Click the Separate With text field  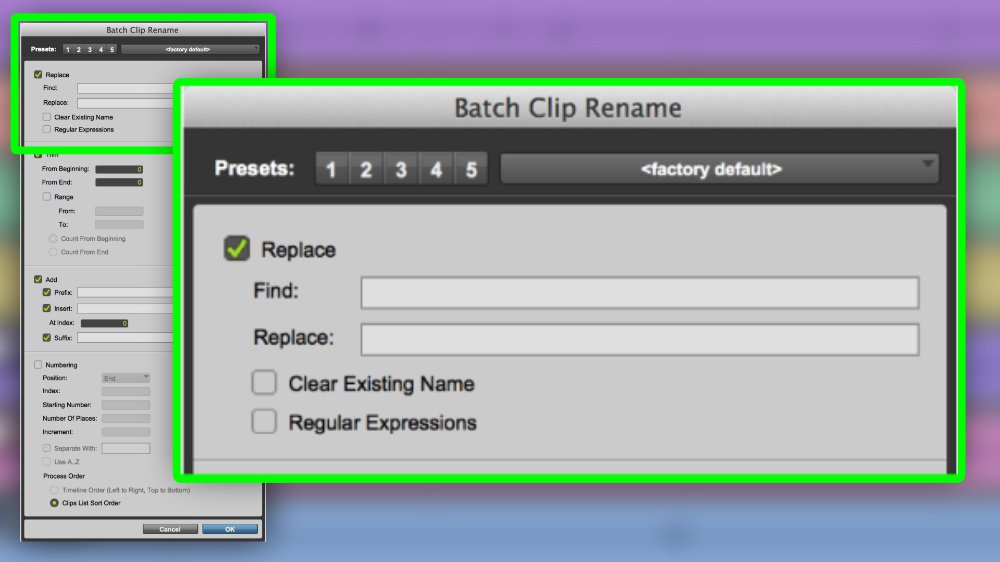coord(126,448)
